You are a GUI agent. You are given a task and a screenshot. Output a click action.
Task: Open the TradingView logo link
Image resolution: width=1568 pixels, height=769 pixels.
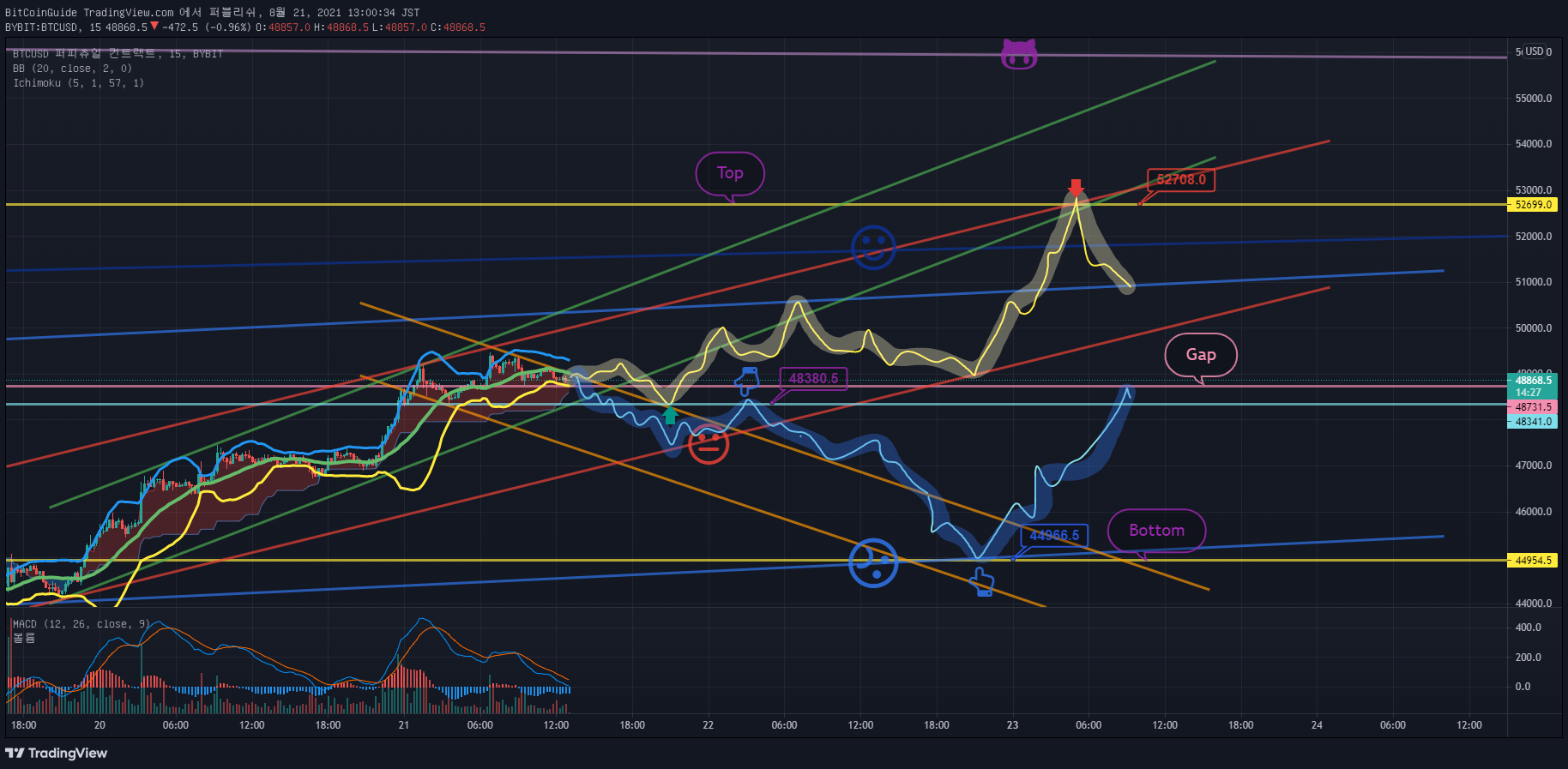(x=57, y=753)
